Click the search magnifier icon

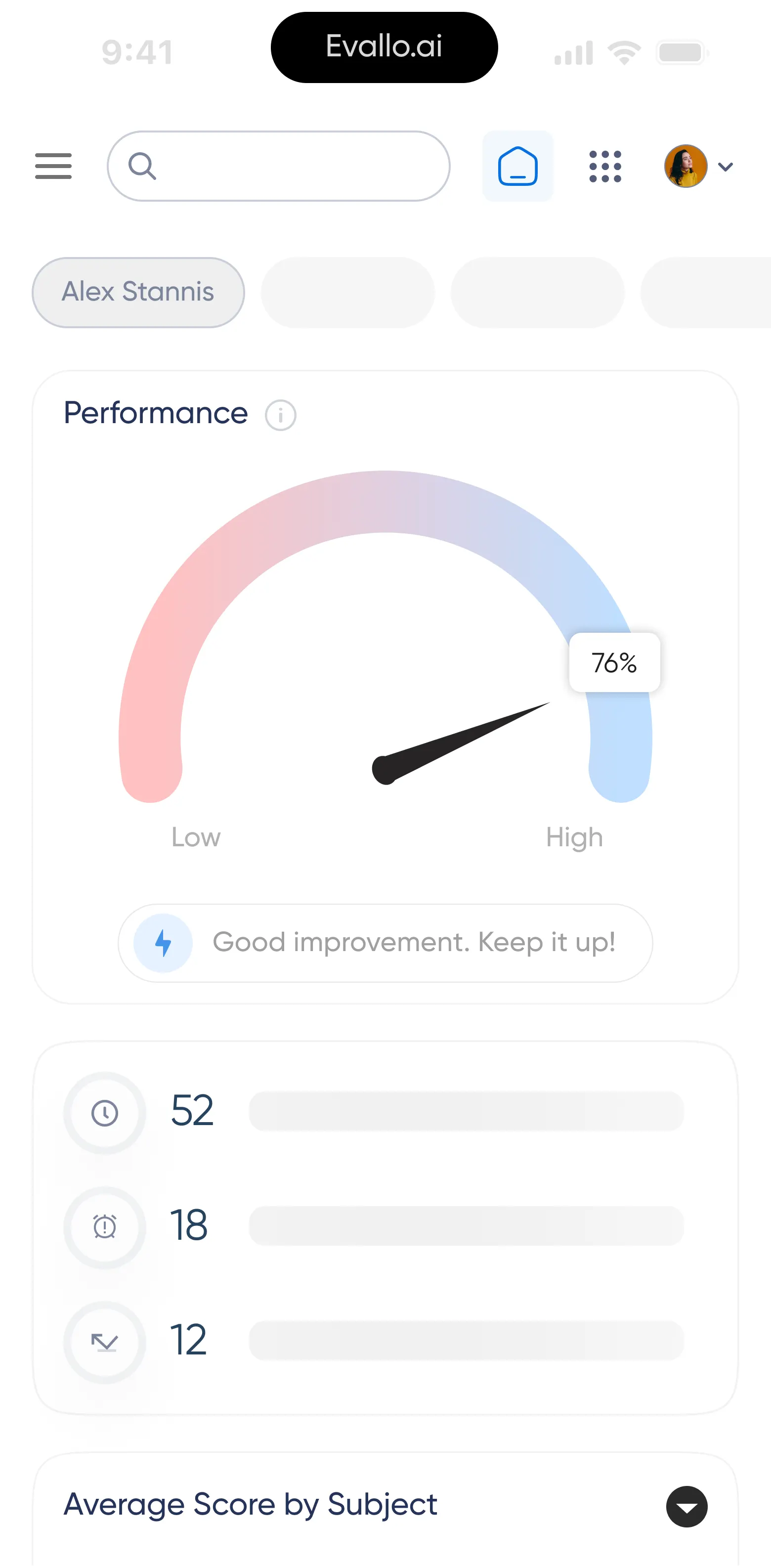coord(143,166)
